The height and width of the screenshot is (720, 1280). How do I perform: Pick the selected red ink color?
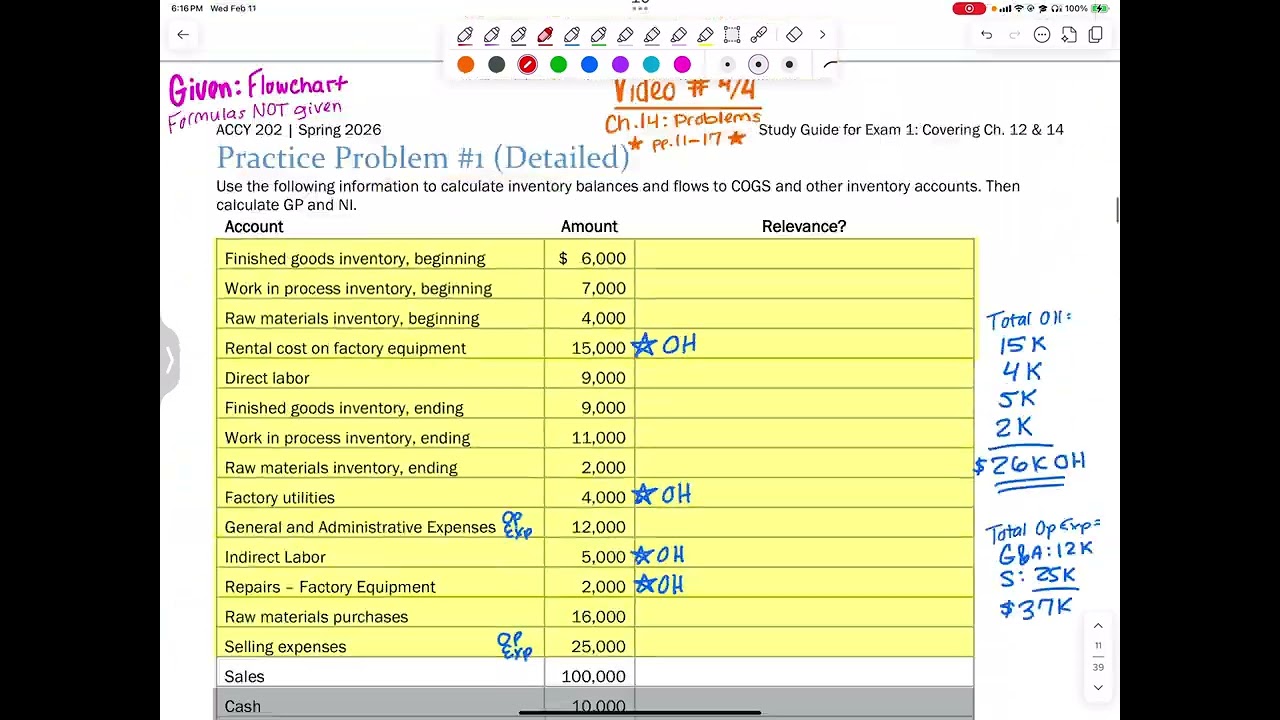click(x=528, y=64)
